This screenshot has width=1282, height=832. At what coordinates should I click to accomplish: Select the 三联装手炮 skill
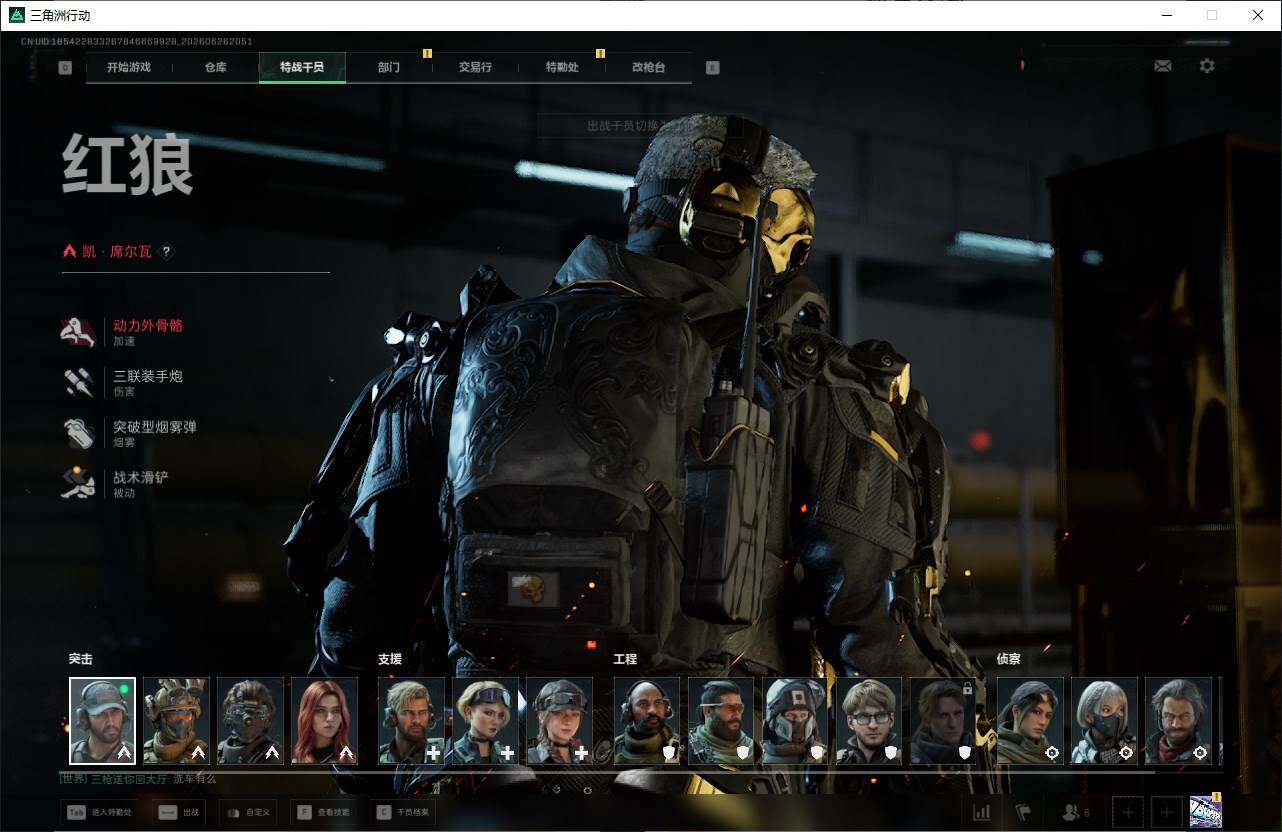(x=122, y=383)
